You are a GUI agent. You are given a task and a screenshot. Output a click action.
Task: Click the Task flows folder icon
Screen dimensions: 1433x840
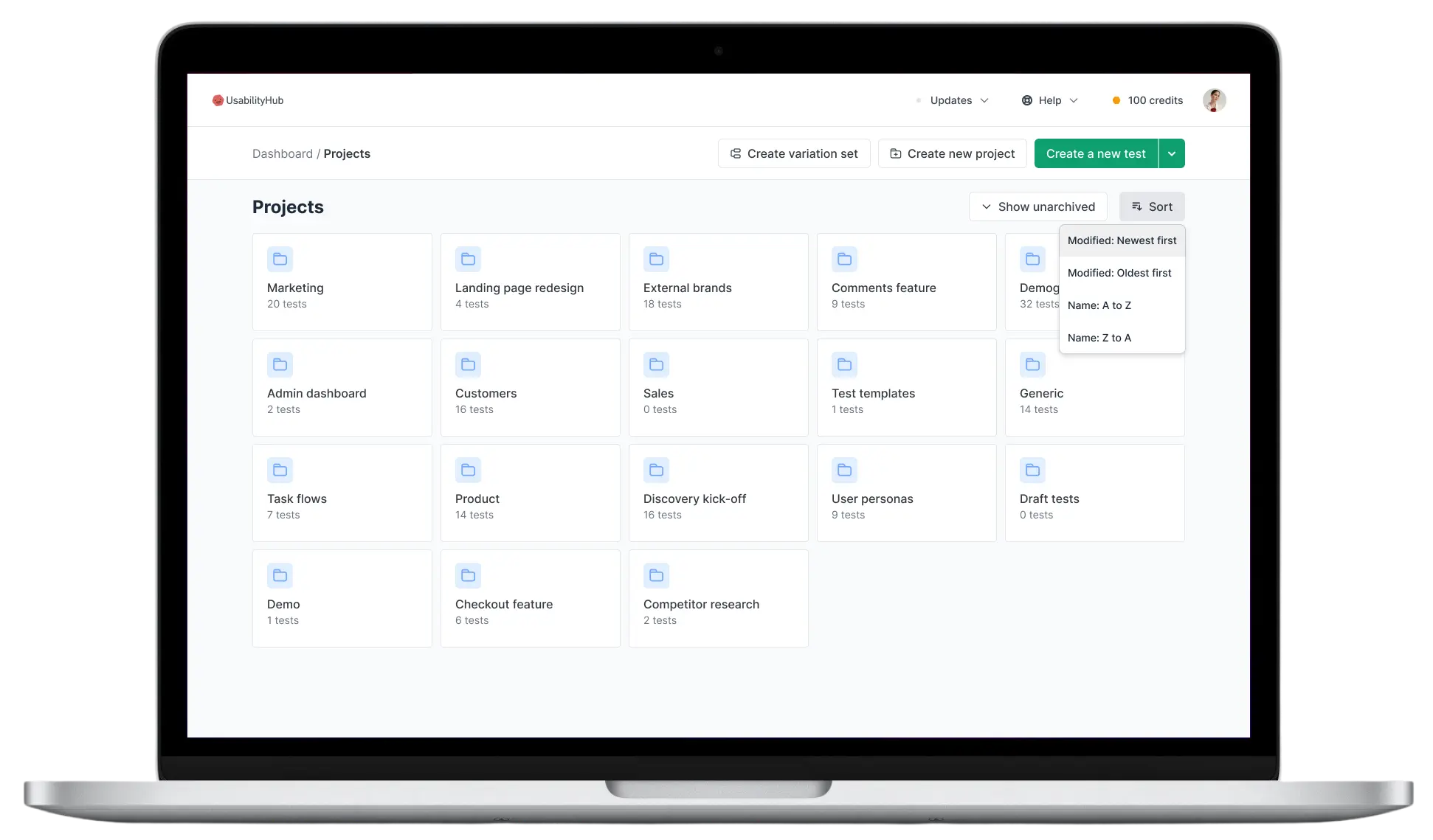pos(280,470)
